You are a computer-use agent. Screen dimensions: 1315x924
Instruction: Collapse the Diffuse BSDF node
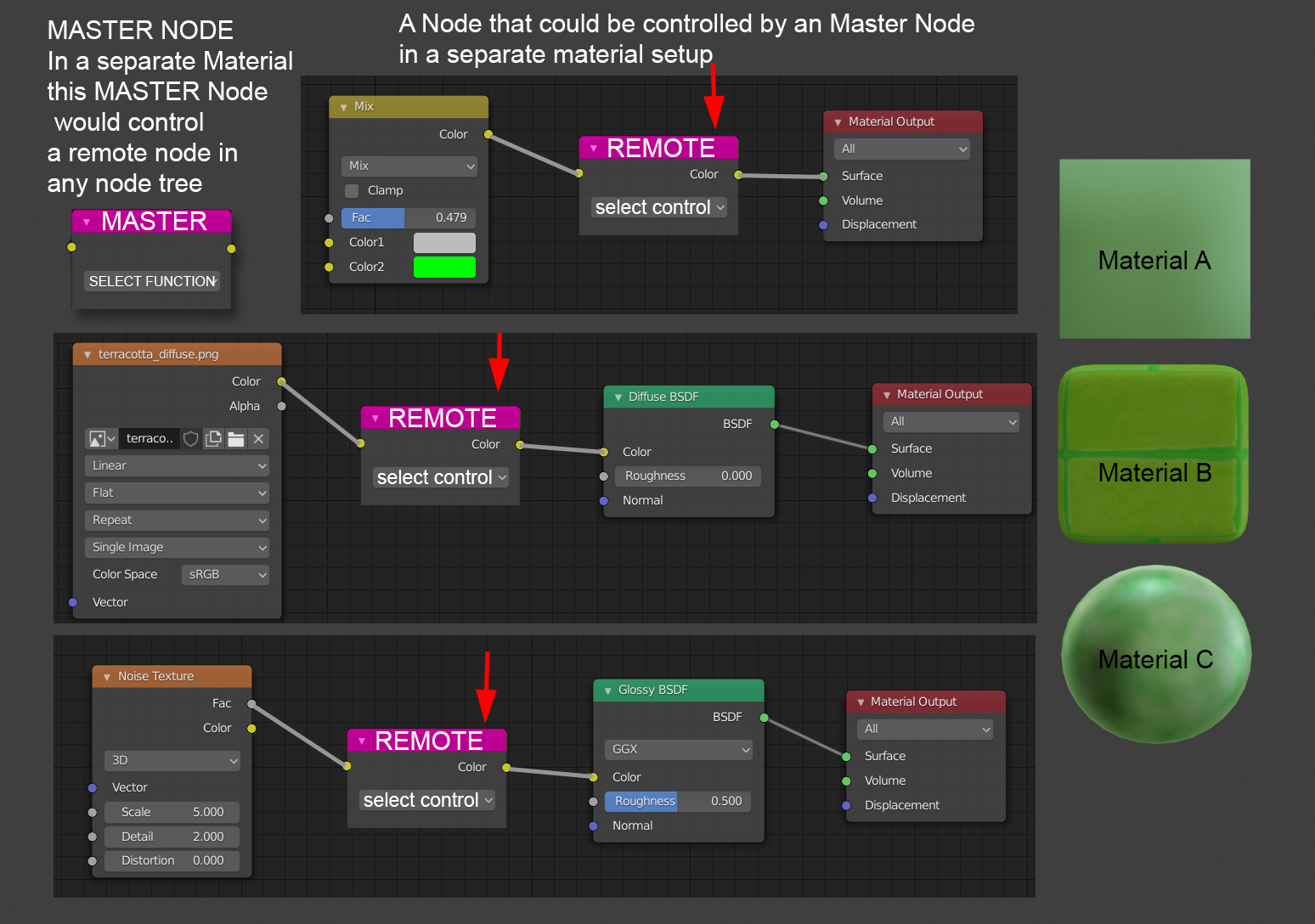coord(618,397)
